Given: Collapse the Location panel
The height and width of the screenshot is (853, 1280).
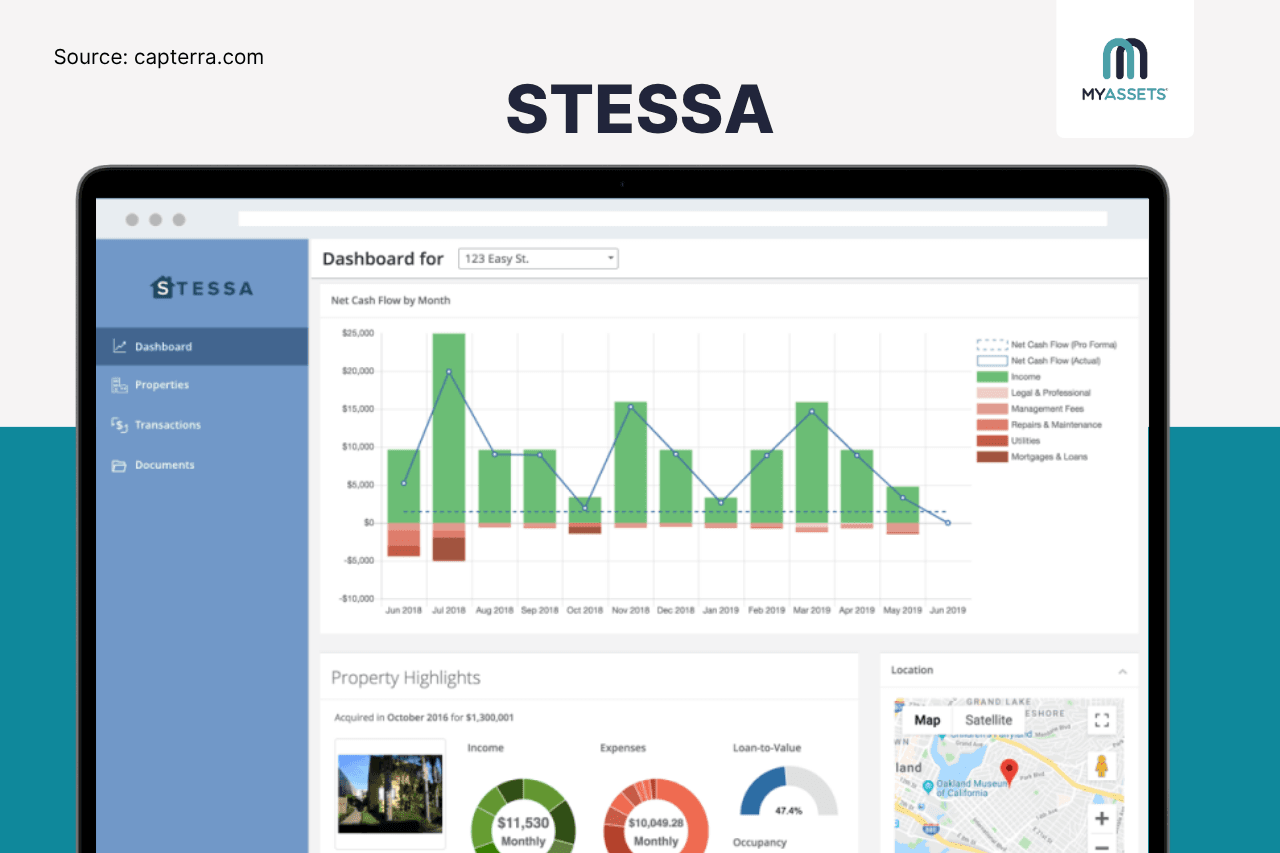Looking at the screenshot, I should tap(1122, 671).
